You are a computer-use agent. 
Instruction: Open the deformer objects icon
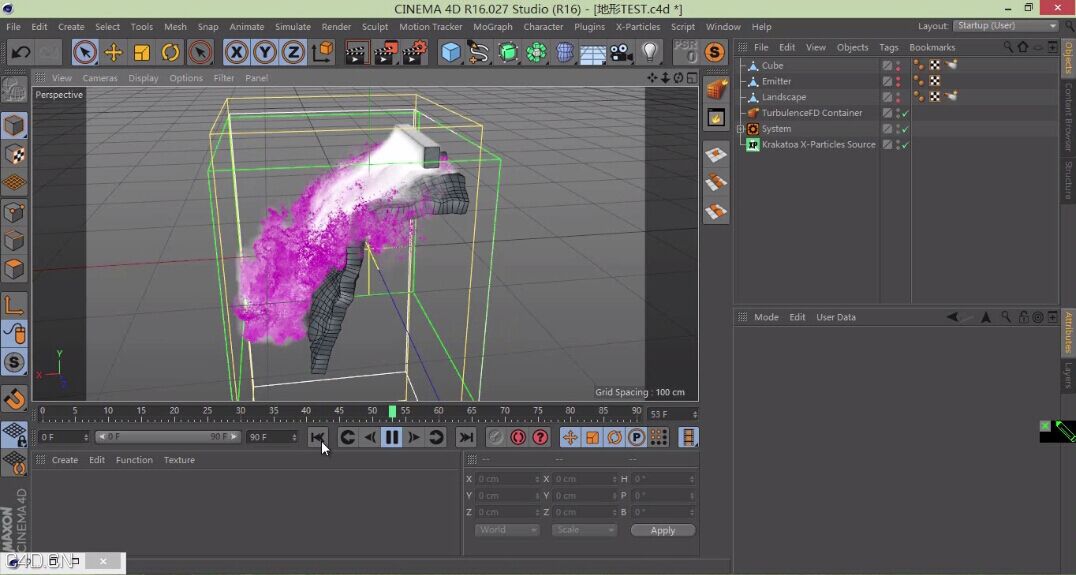pyautogui.click(x=565, y=52)
